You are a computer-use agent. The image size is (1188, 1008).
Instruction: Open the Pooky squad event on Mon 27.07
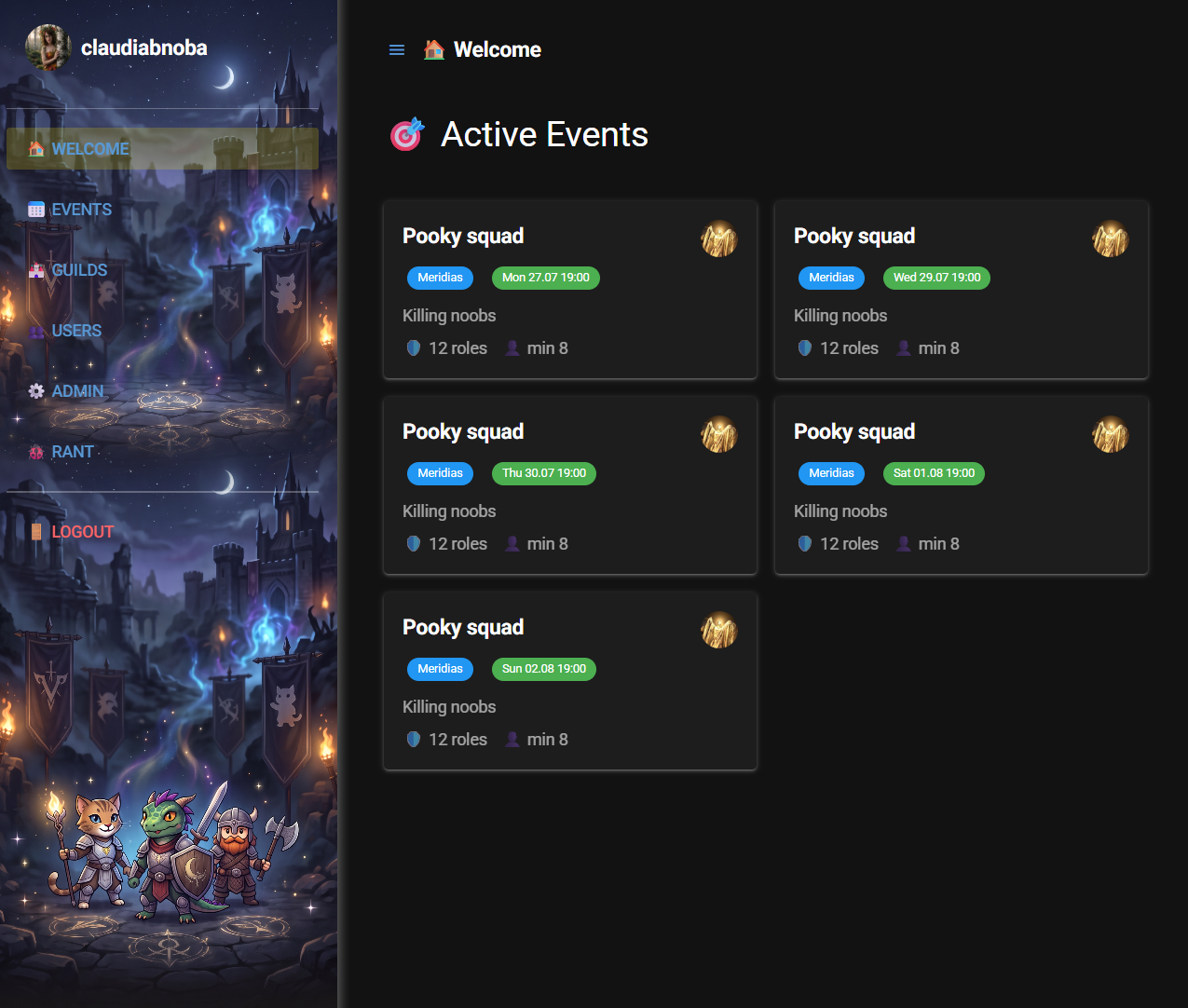pos(570,290)
